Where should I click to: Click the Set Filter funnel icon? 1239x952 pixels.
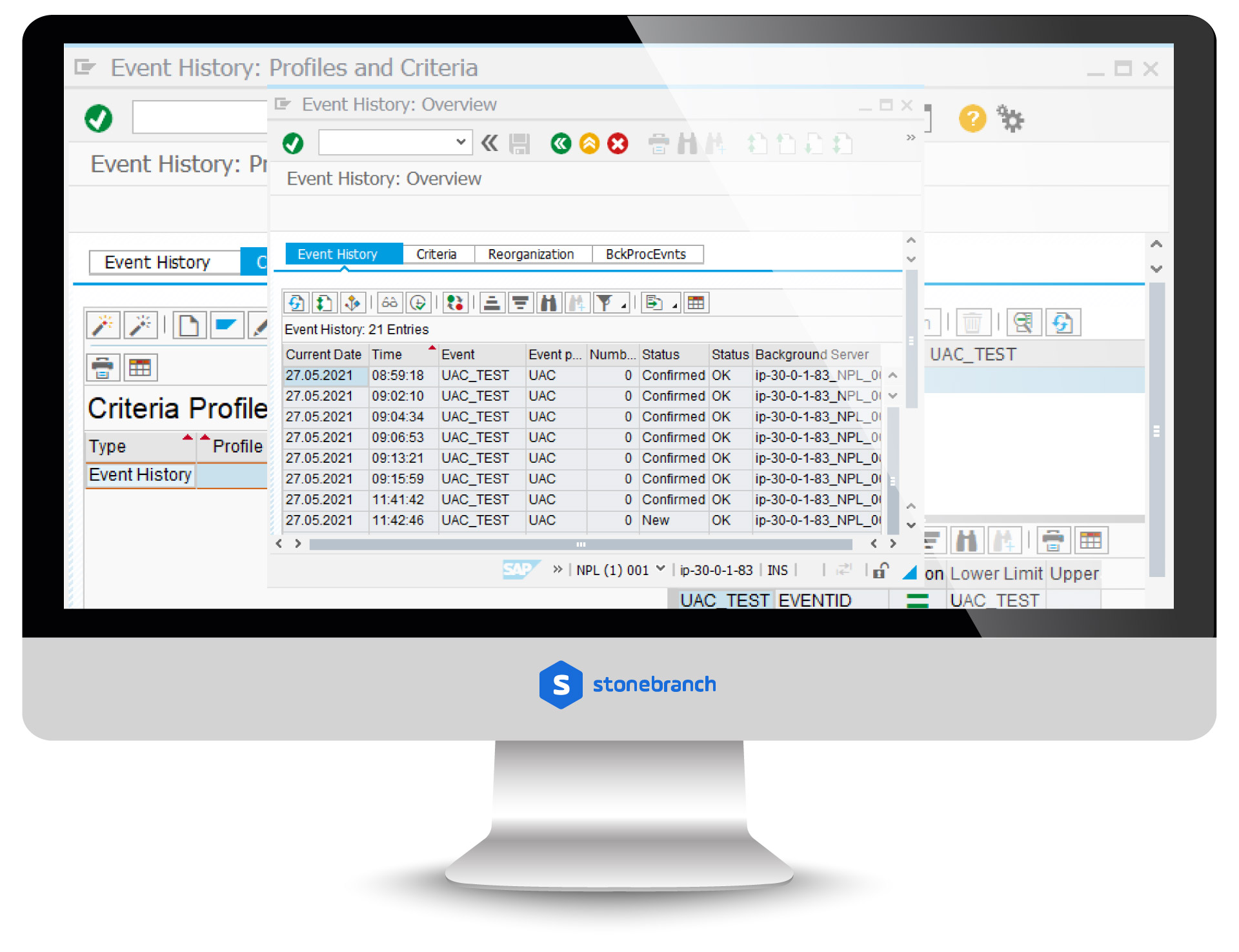tap(605, 303)
